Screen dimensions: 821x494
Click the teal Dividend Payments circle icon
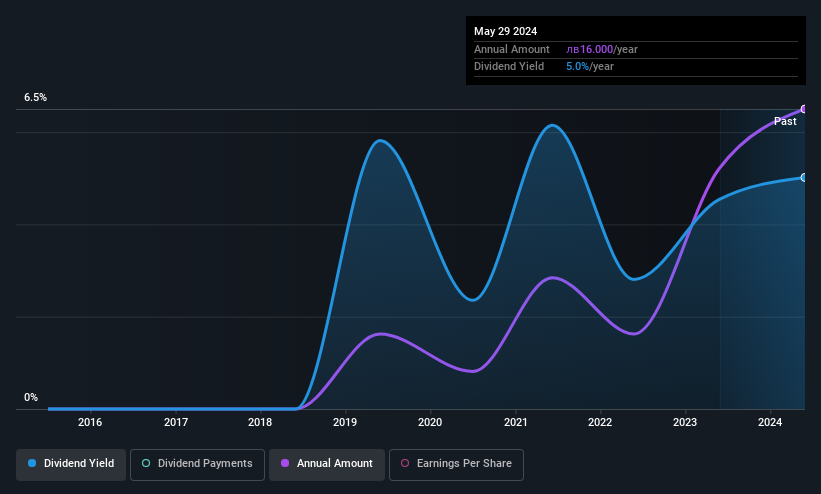click(146, 463)
